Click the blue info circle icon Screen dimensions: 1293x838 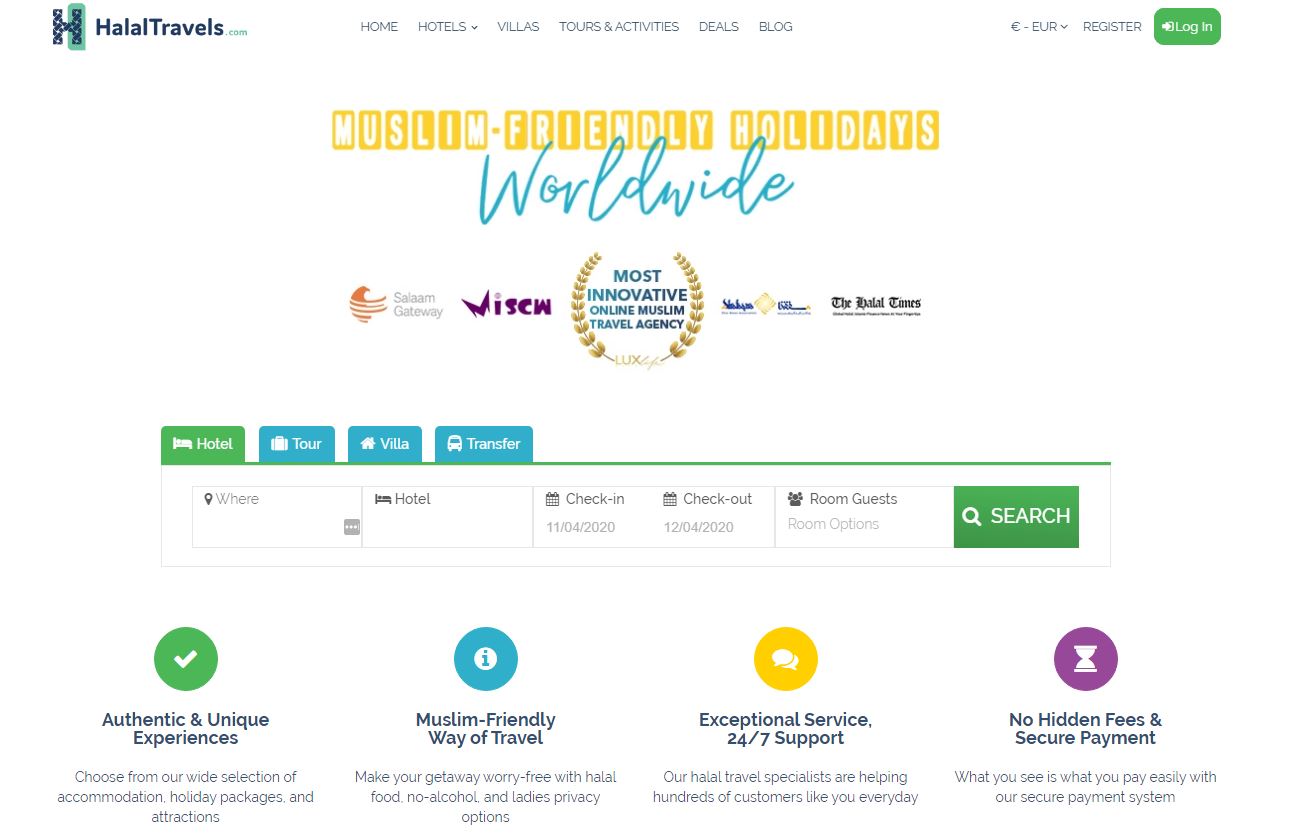[486, 659]
